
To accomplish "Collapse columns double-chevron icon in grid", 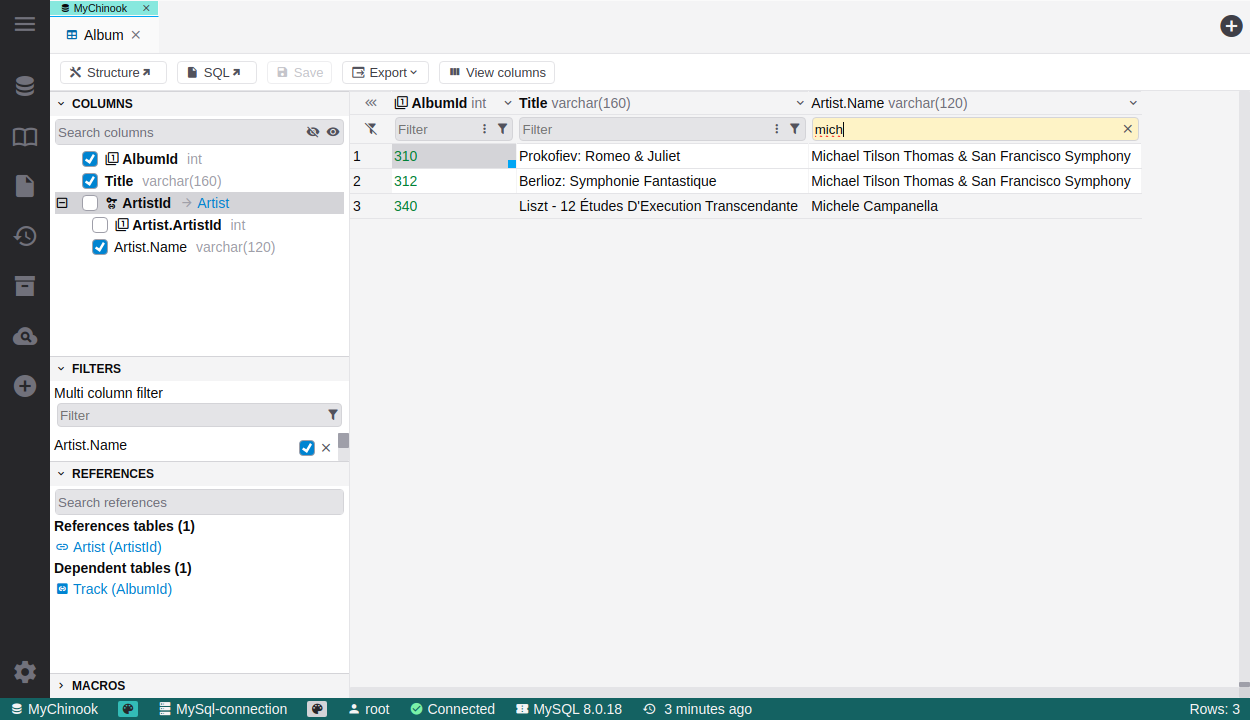I will pyautogui.click(x=371, y=103).
